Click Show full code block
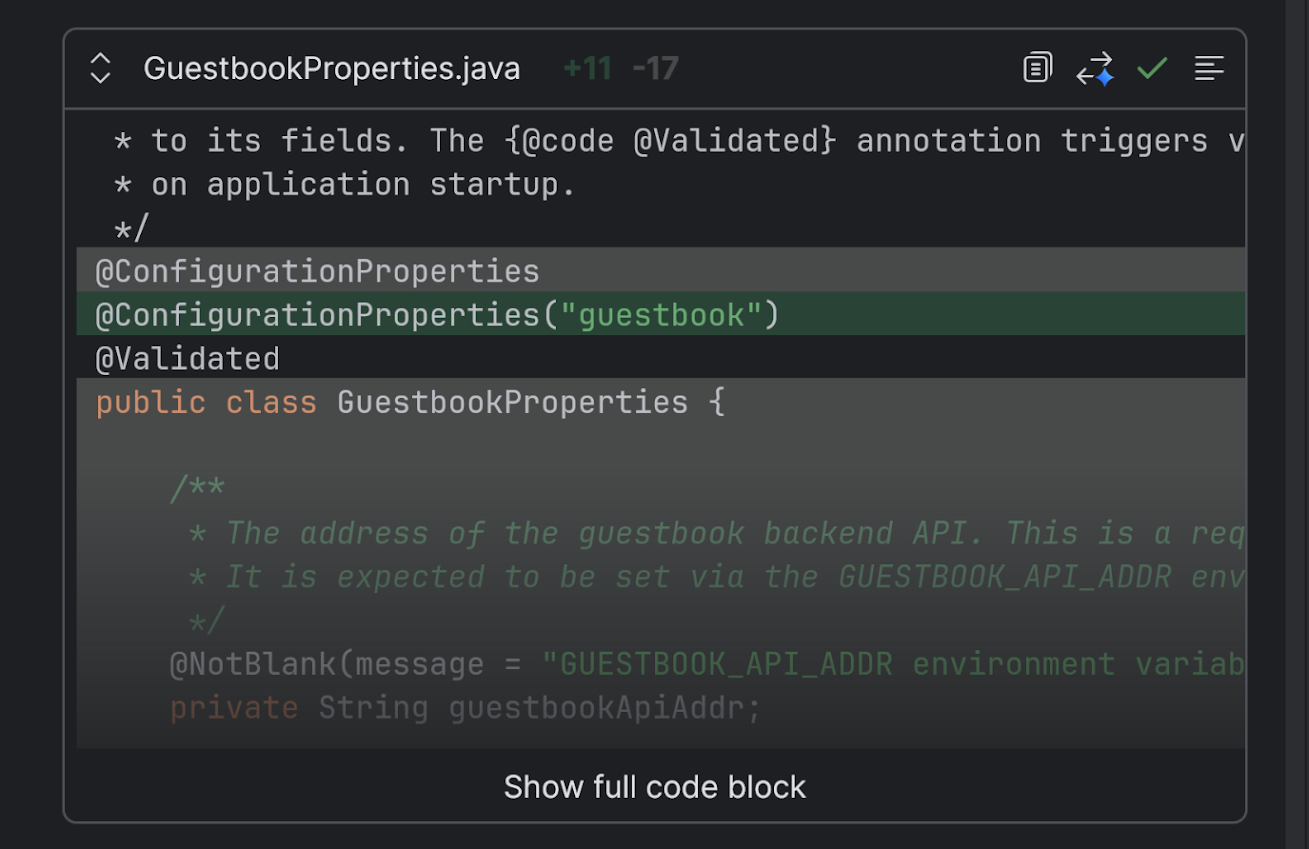Screen dimensions: 1309x849 [x=653, y=787]
